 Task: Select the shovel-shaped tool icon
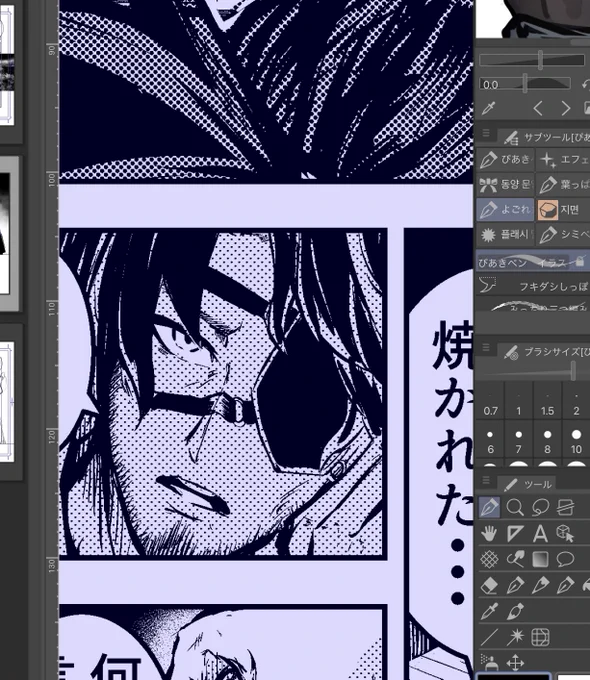[x=515, y=559]
